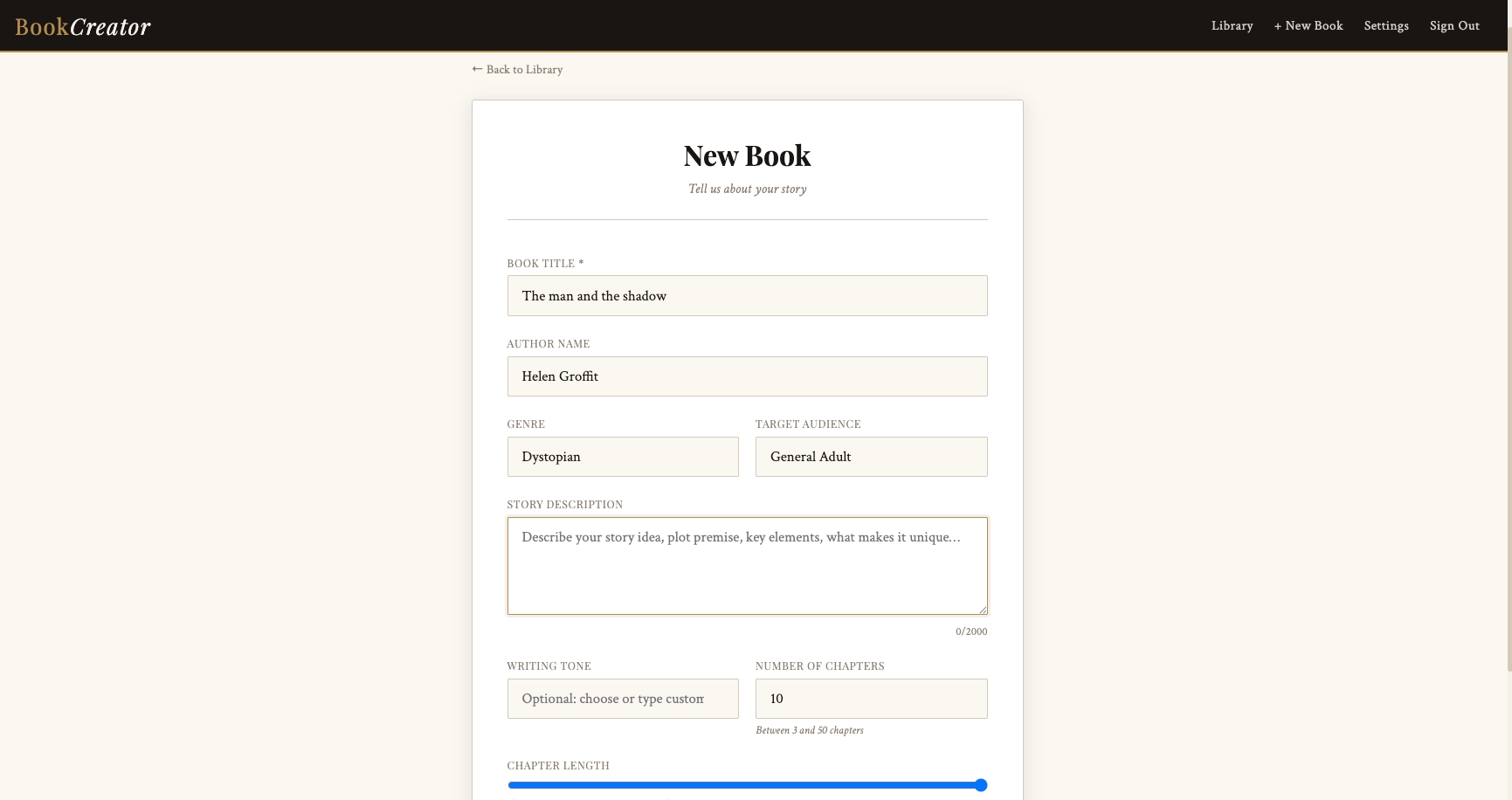Image resolution: width=1512 pixels, height=800 pixels.
Task: Return using the 'Back to Library' link
Action: coord(524,69)
